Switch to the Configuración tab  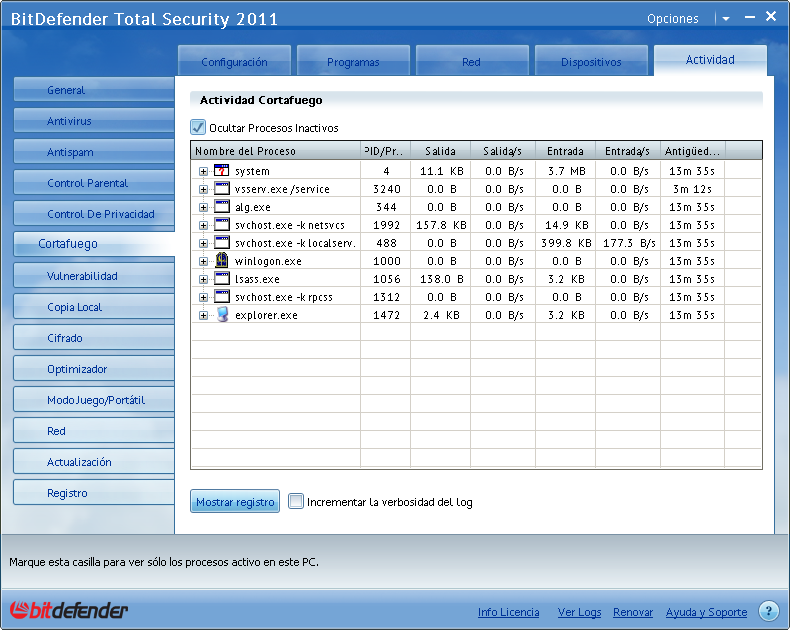234,62
